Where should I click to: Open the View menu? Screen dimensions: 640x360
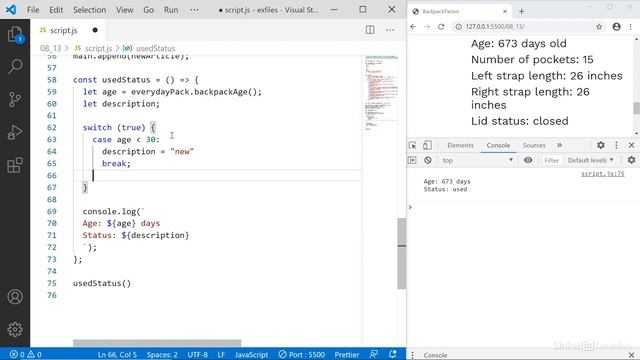pos(124,9)
